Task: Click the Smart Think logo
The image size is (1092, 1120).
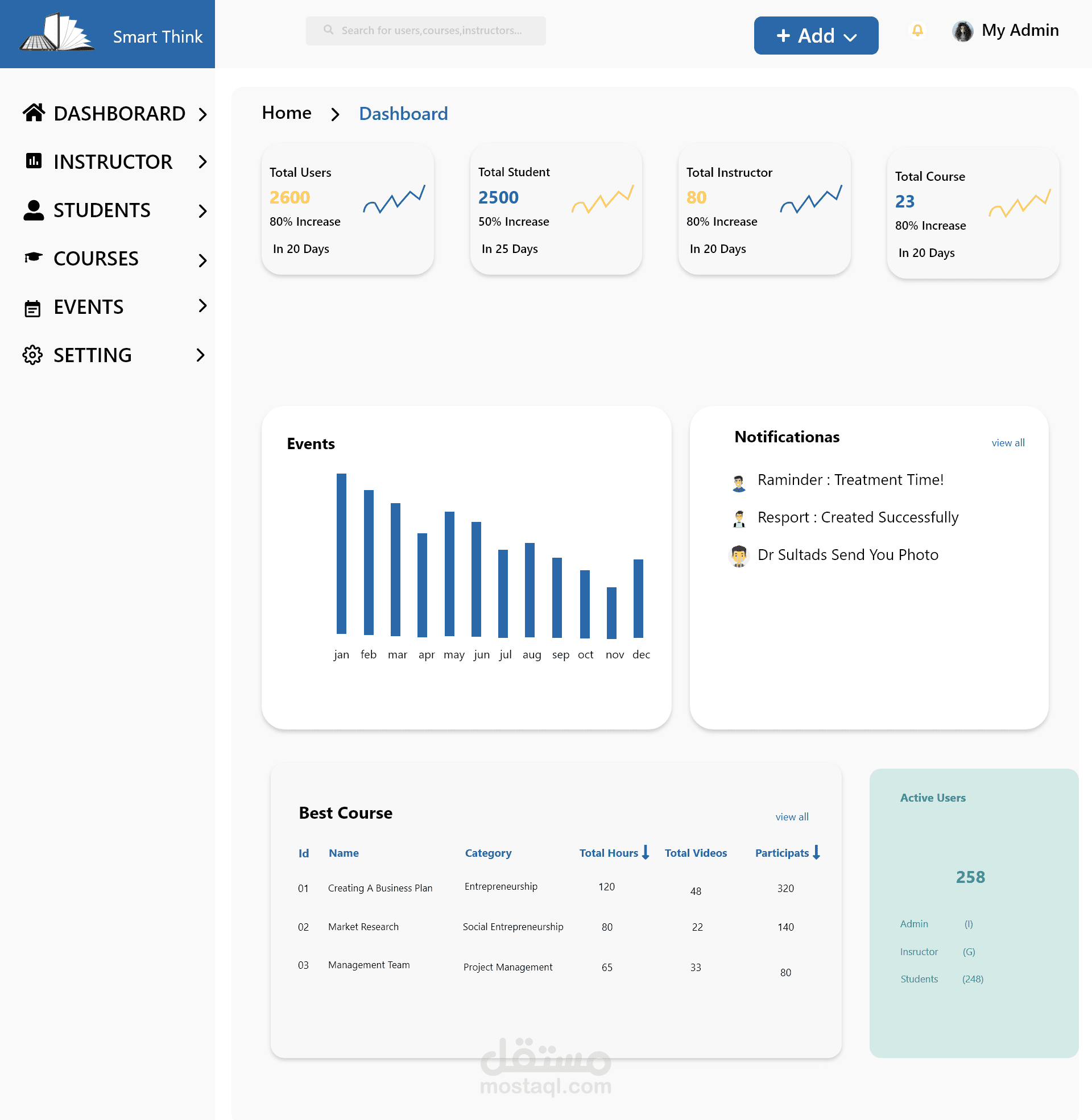Action: click(x=57, y=33)
